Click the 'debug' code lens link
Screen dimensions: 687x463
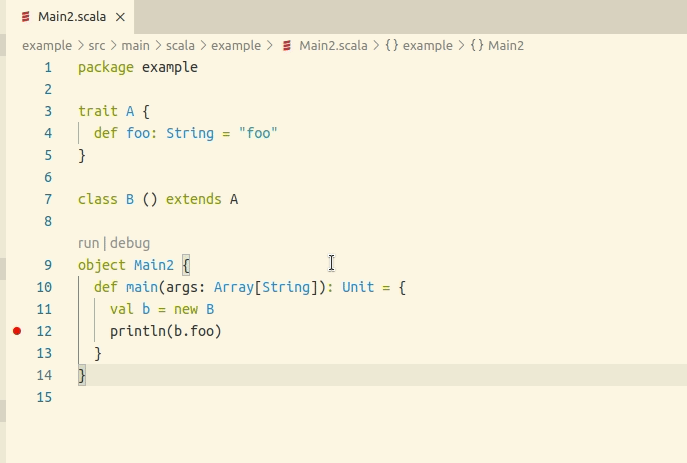point(130,243)
